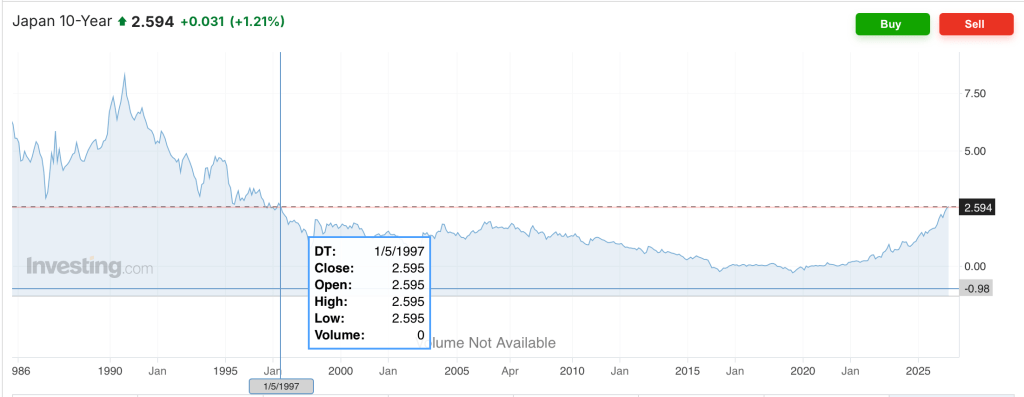Click the 2000 label on the time axis
The image size is (1024, 397).
point(341,370)
